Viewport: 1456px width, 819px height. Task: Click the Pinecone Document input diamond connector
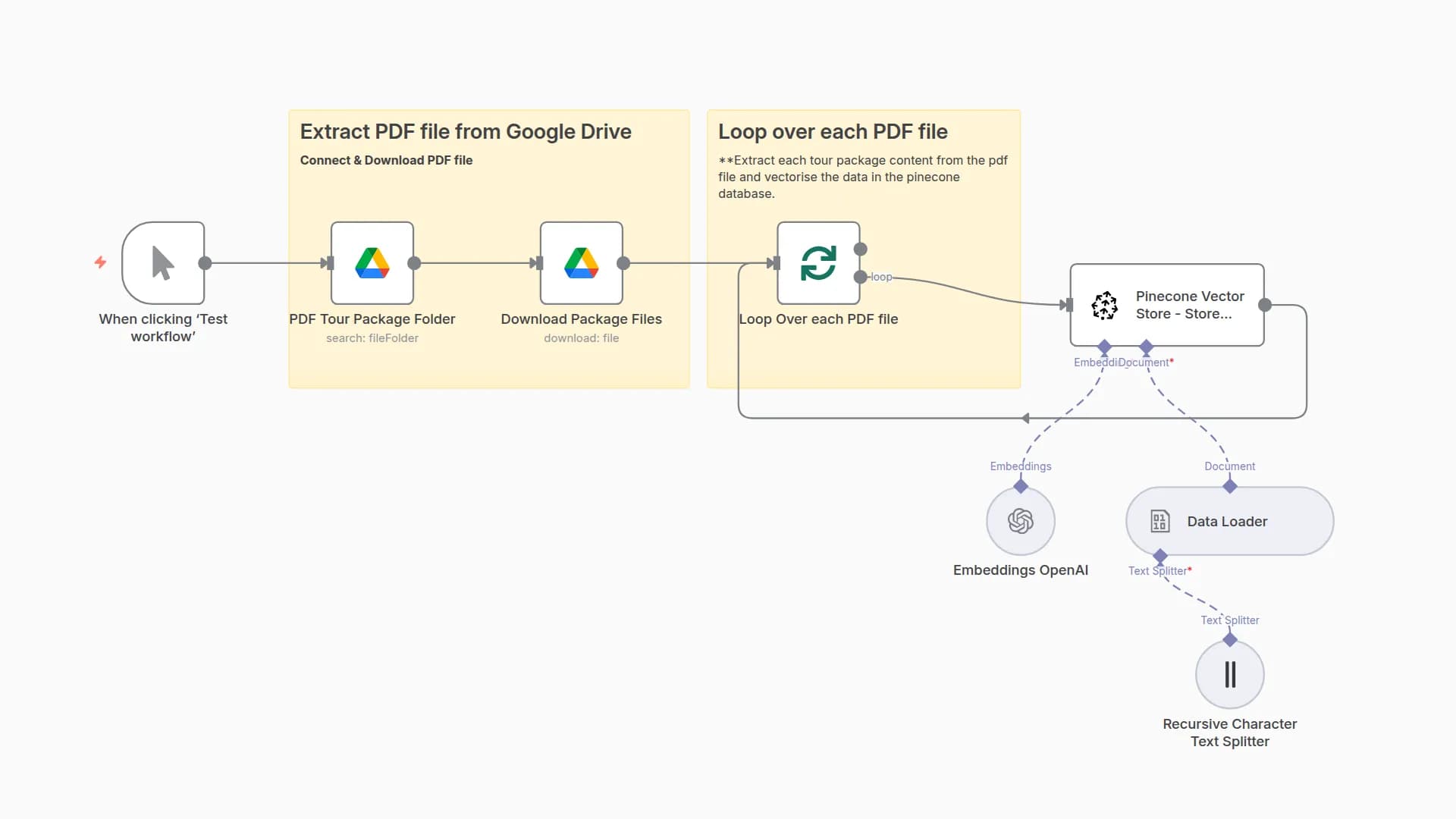[x=1147, y=347]
